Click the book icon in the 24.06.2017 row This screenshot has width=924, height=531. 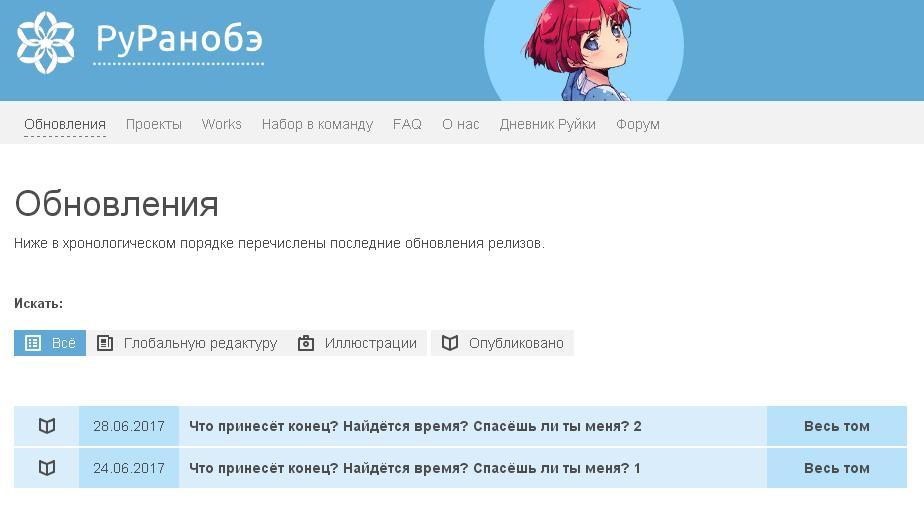47,468
